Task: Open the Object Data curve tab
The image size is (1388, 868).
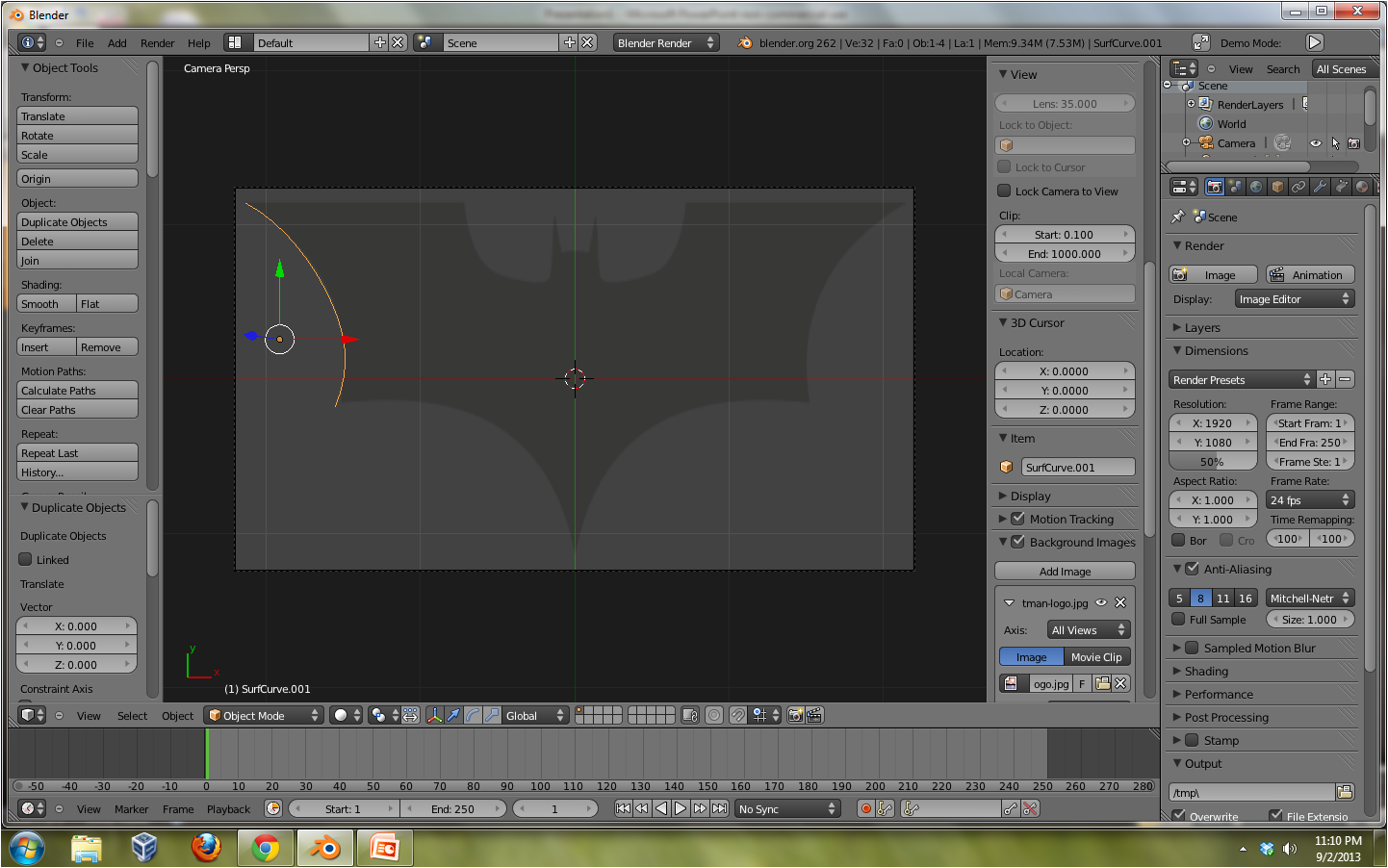Action: coord(1341,187)
